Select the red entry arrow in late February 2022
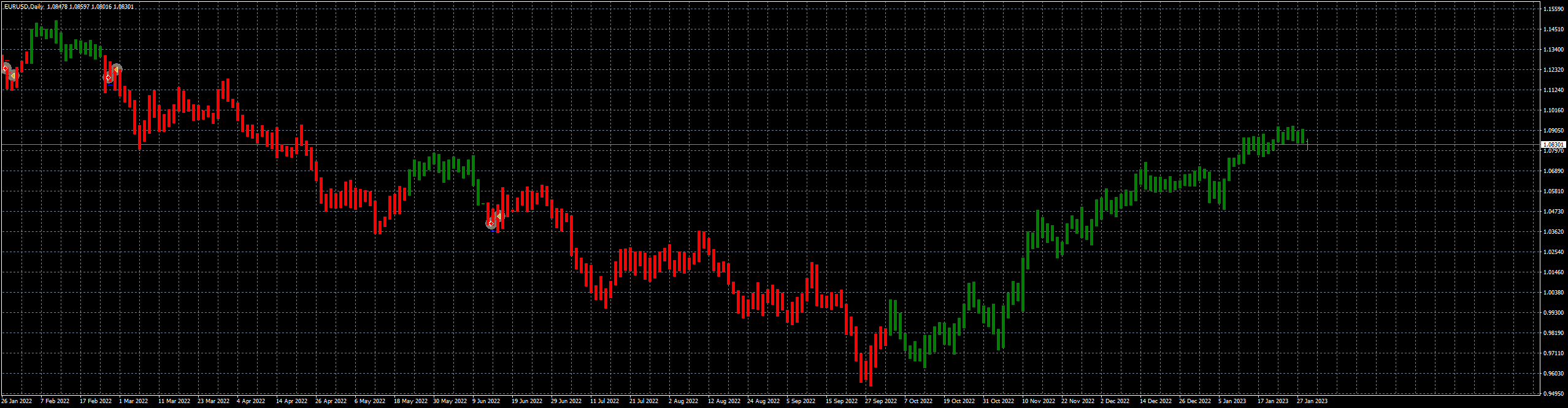The width and height of the screenshot is (1568, 408). tap(109, 77)
